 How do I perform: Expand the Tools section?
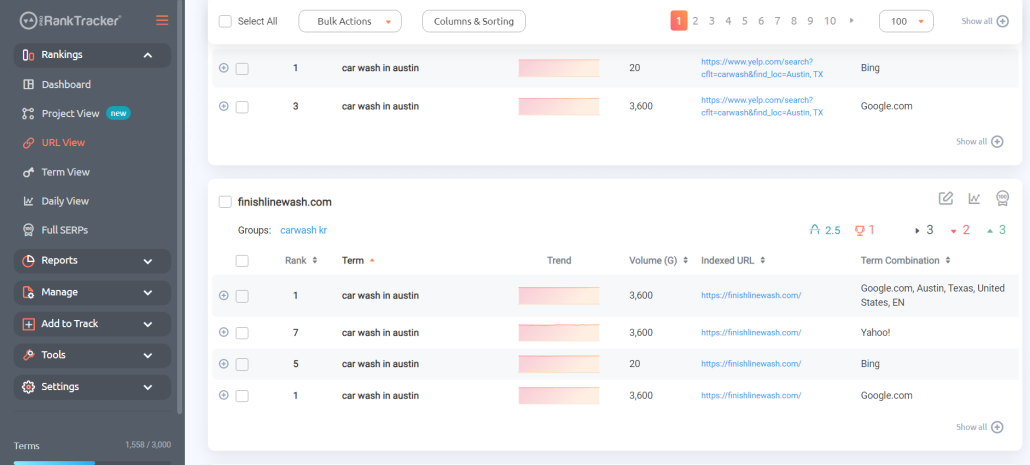tap(92, 355)
